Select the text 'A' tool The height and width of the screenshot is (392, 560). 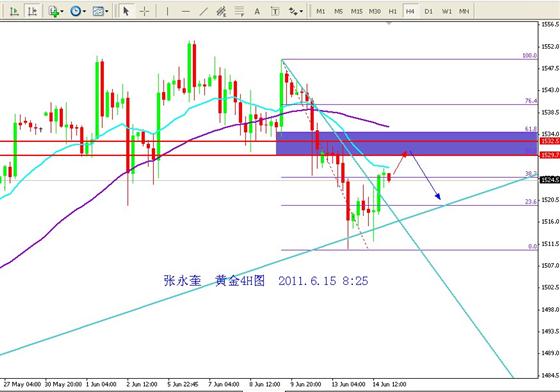(257, 11)
